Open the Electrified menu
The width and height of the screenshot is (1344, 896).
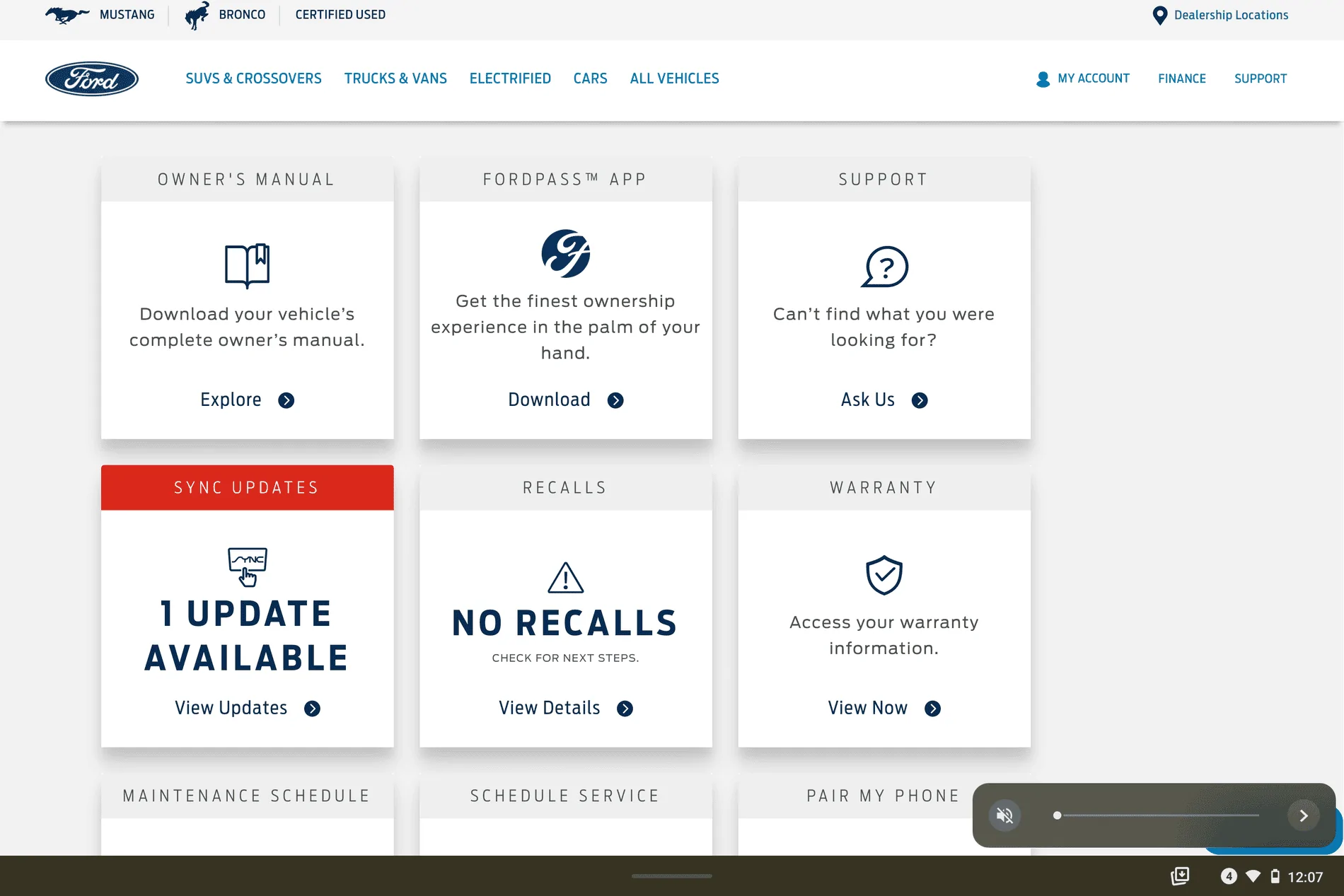510,78
